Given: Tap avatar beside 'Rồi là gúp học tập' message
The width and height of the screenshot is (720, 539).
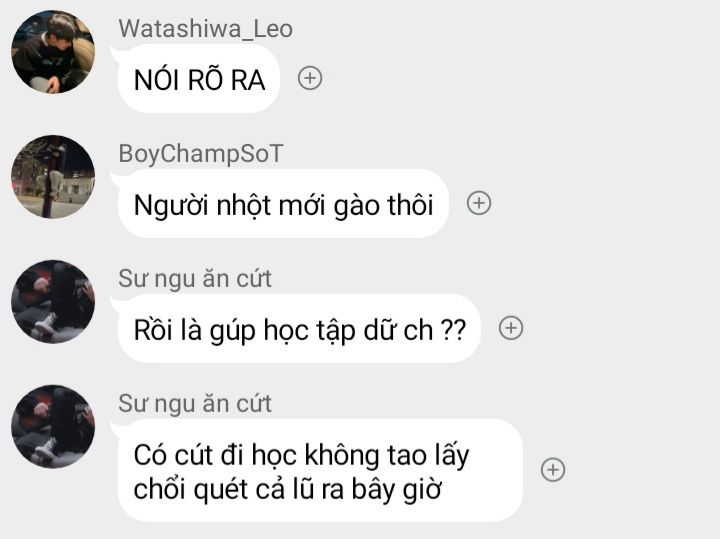Looking at the screenshot, I should tap(53, 302).
